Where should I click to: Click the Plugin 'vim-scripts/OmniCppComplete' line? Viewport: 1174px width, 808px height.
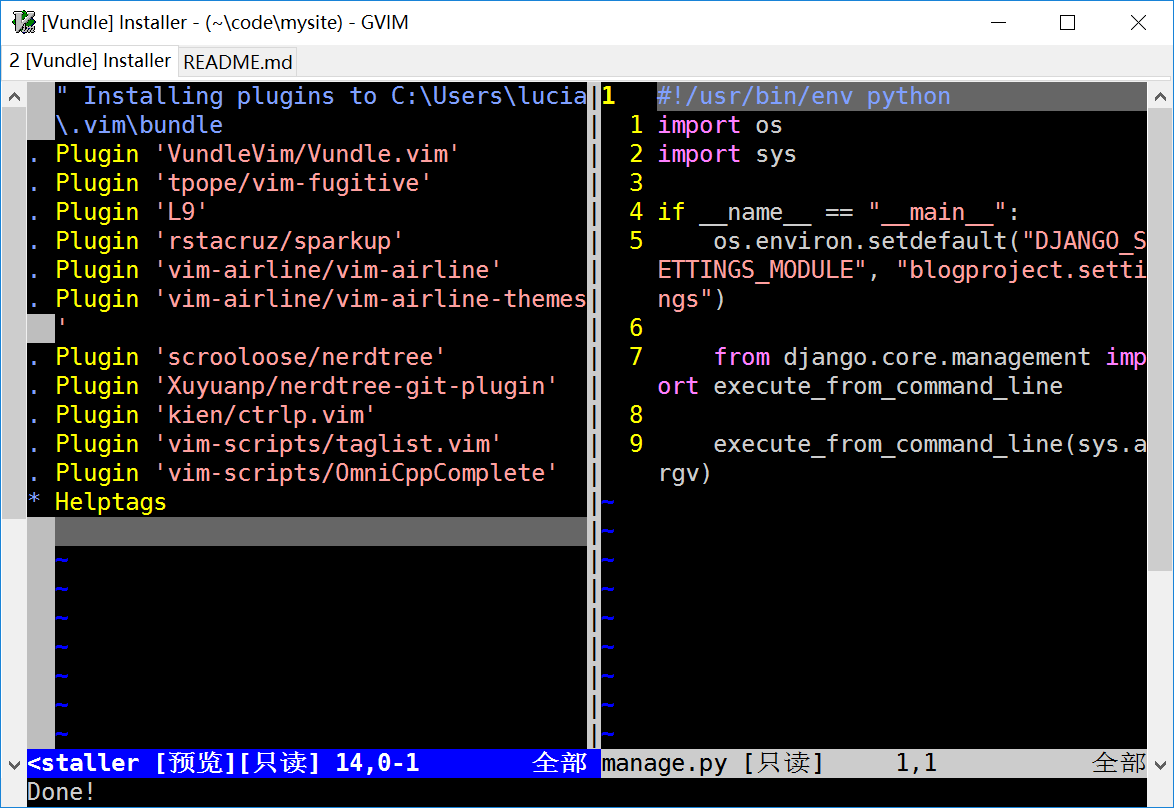pyautogui.click(x=306, y=473)
